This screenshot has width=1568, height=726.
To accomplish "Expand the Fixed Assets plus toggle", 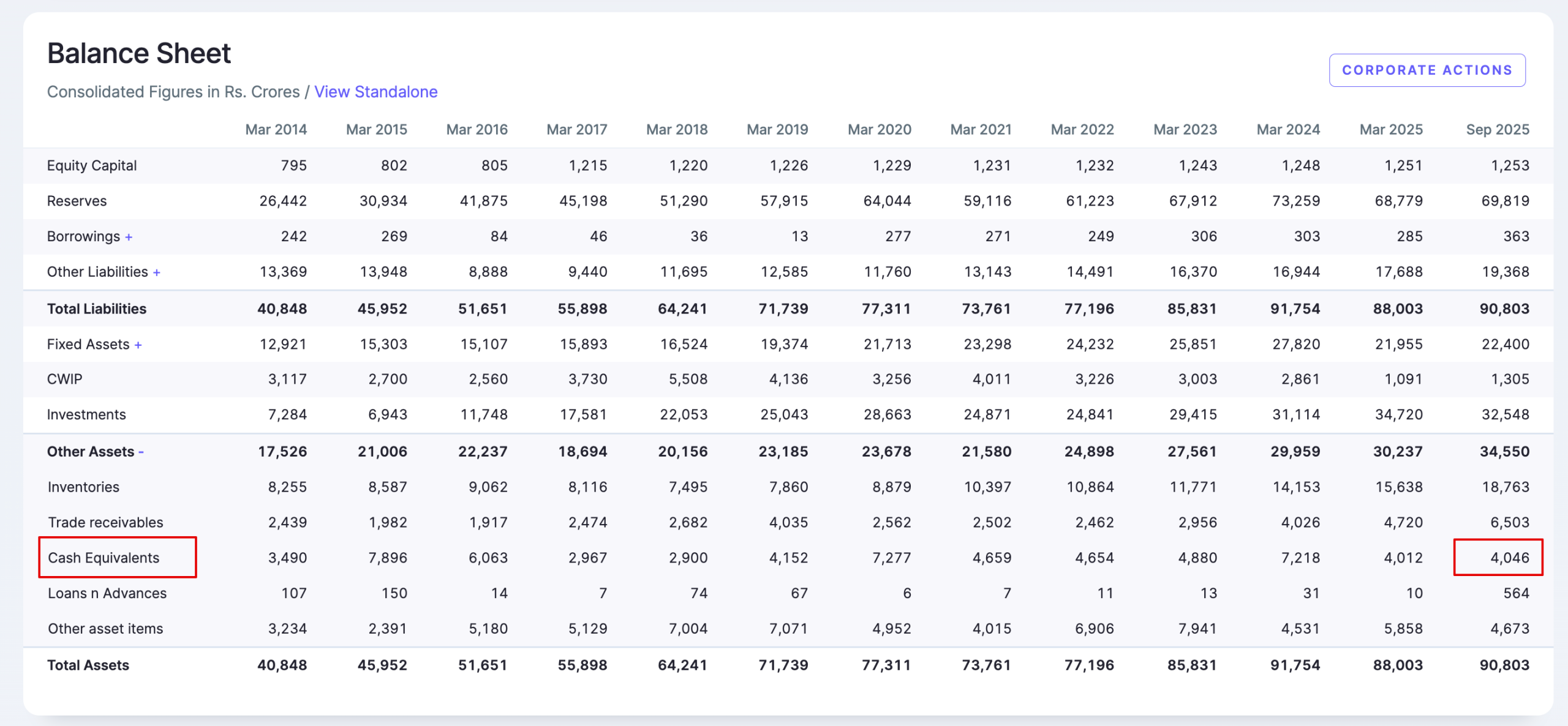I will (139, 343).
